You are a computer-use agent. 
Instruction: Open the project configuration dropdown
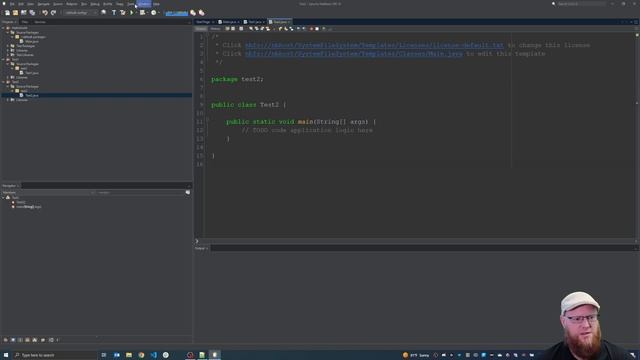[x=81, y=13]
